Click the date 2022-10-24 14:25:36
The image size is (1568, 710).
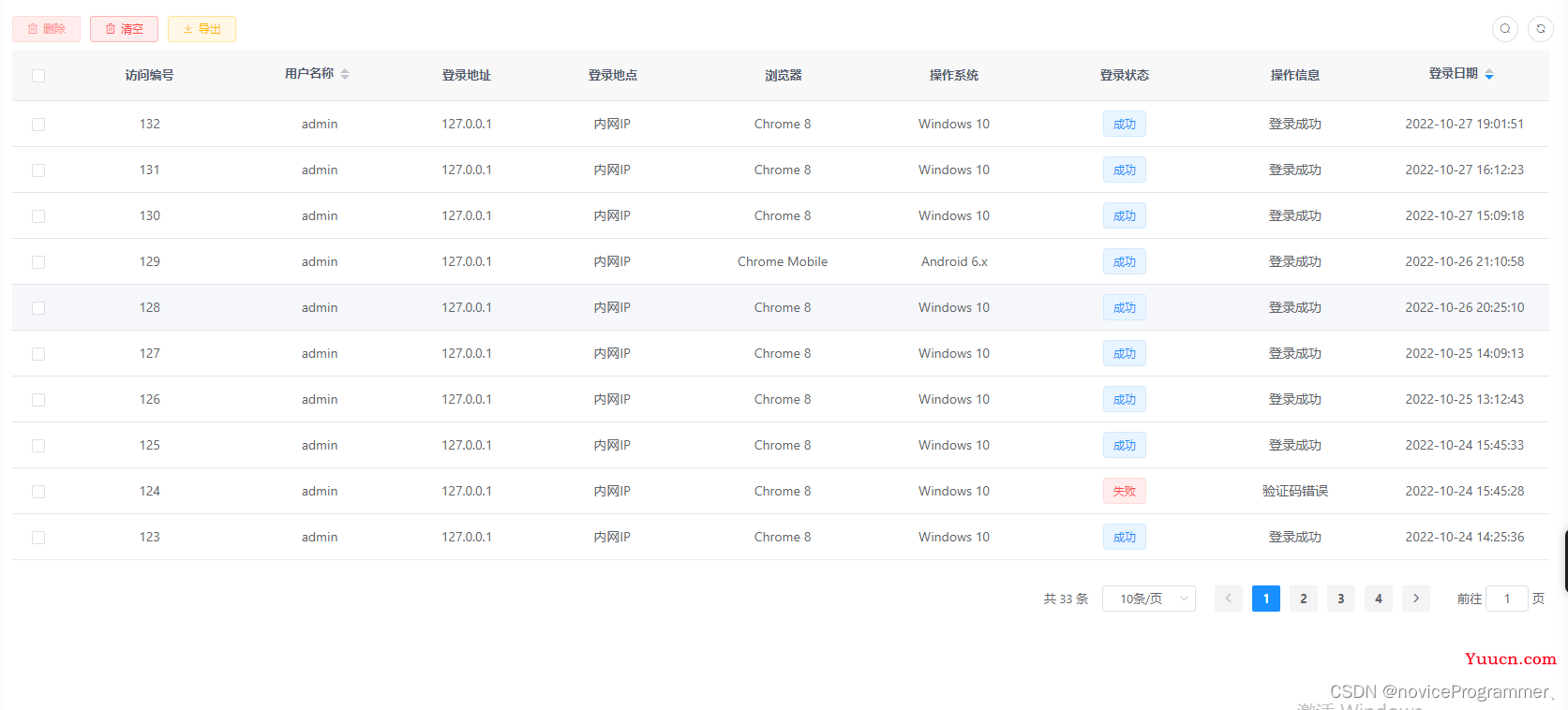click(1465, 537)
